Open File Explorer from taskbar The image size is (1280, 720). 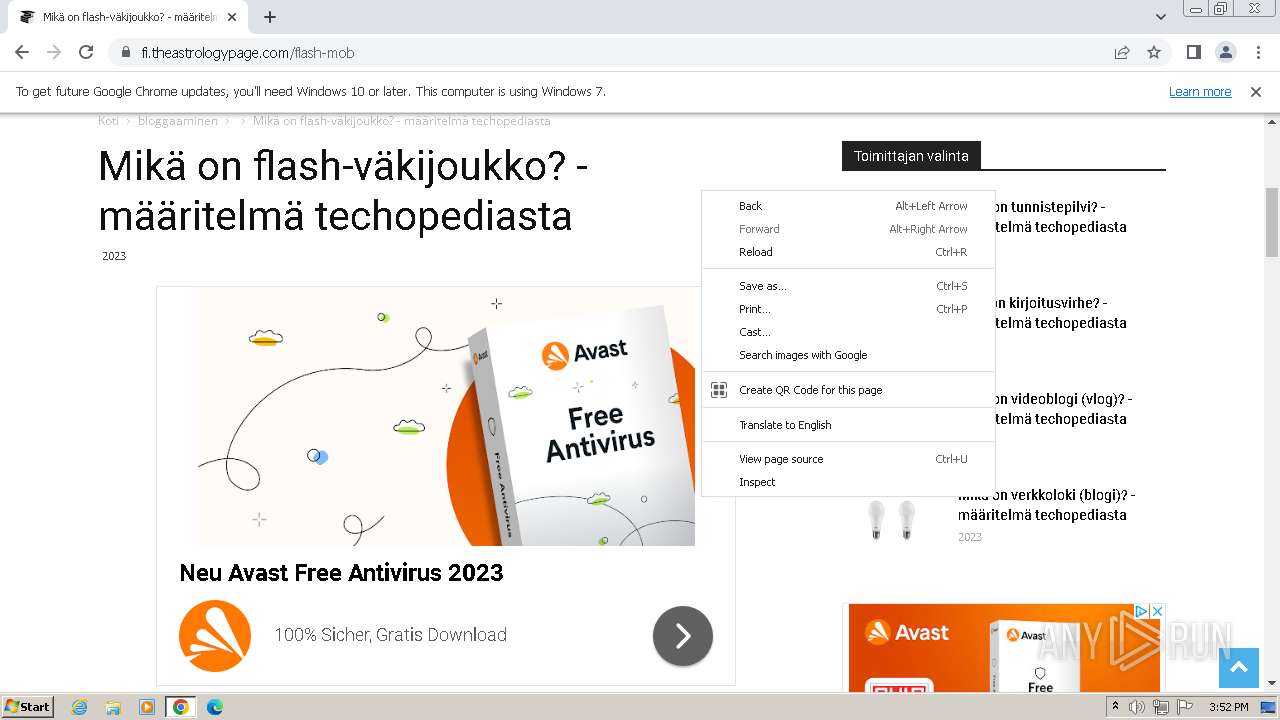point(113,707)
